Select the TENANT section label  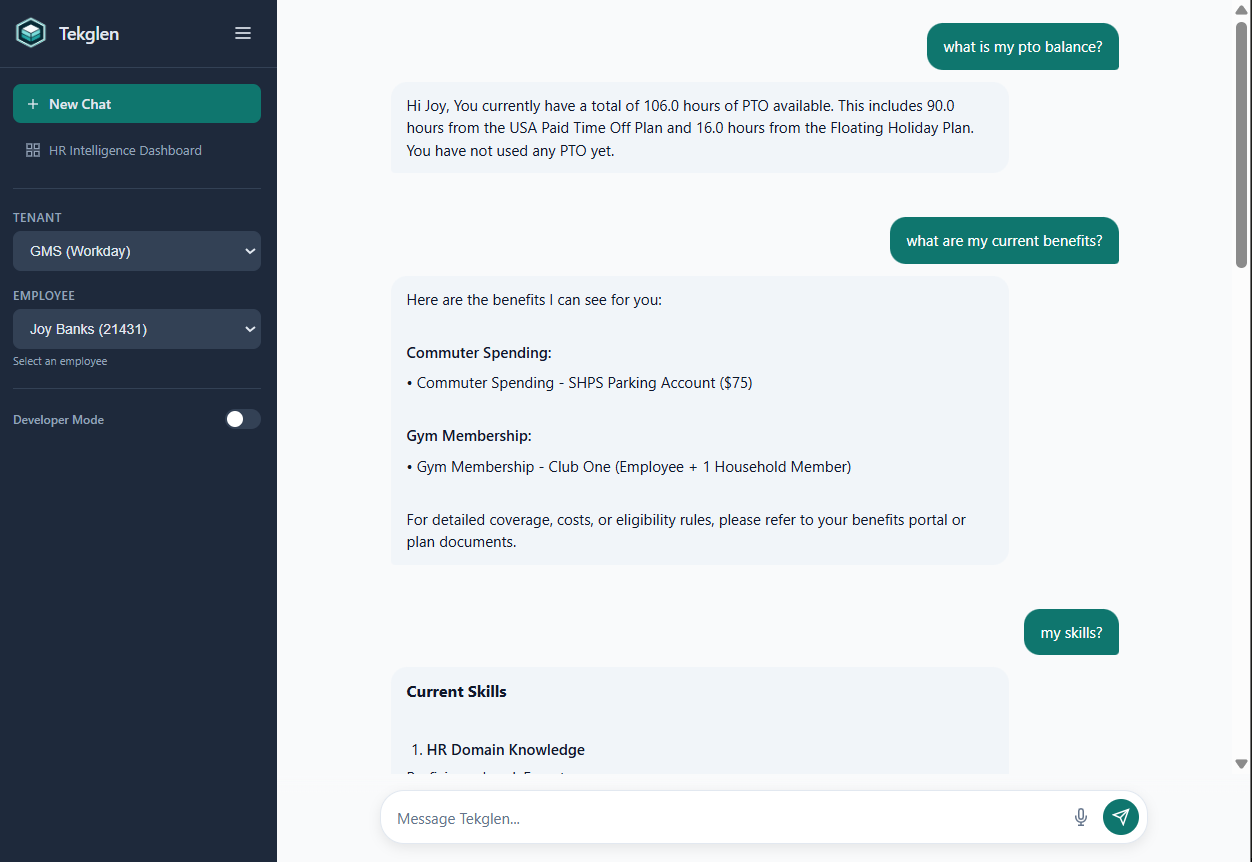[x=37, y=217]
